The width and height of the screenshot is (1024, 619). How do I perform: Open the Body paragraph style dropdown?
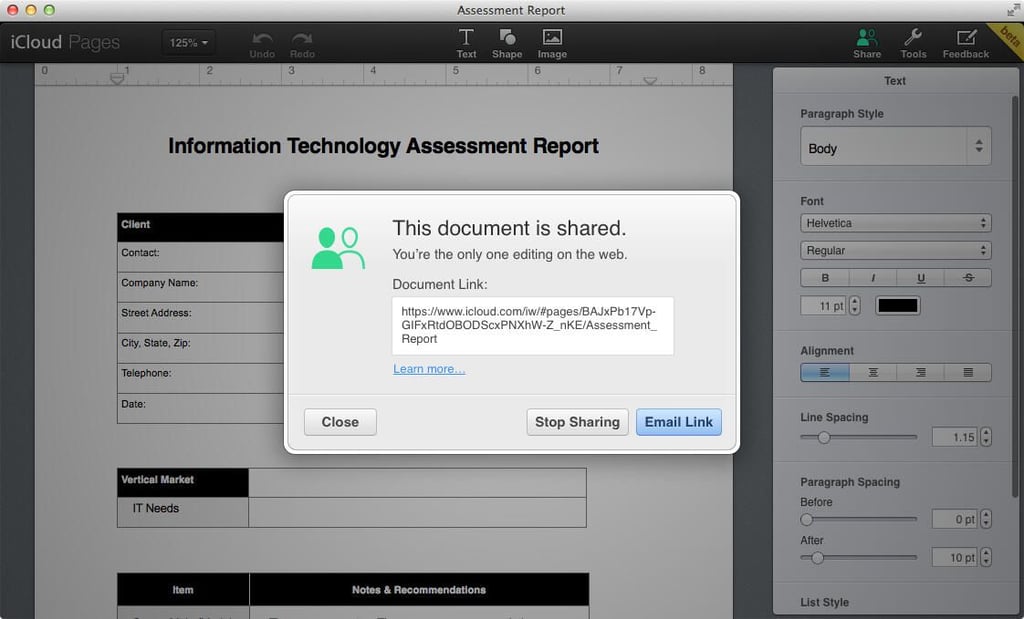point(895,146)
